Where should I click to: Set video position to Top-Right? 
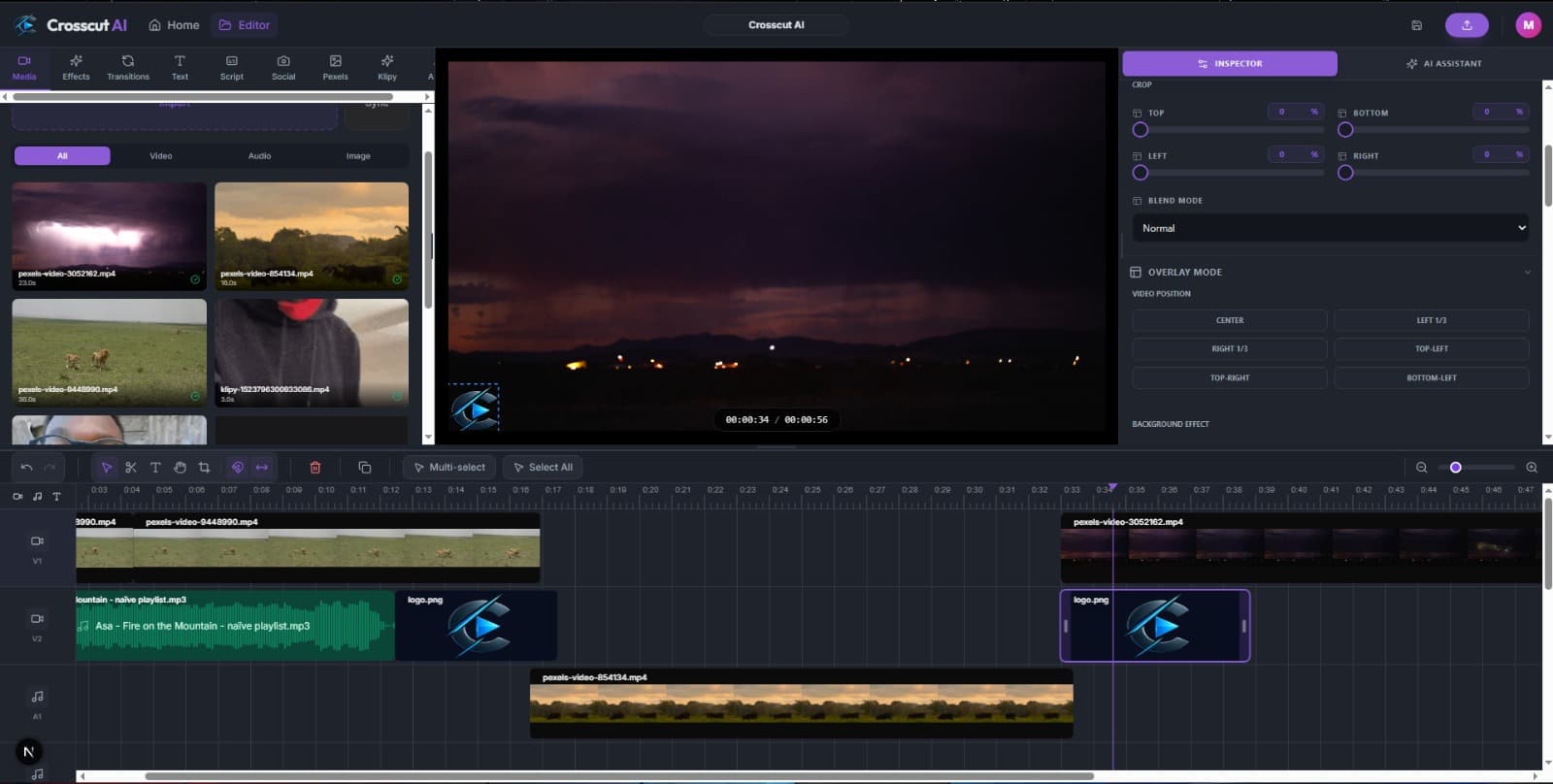pyautogui.click(x=1230, y=377)
